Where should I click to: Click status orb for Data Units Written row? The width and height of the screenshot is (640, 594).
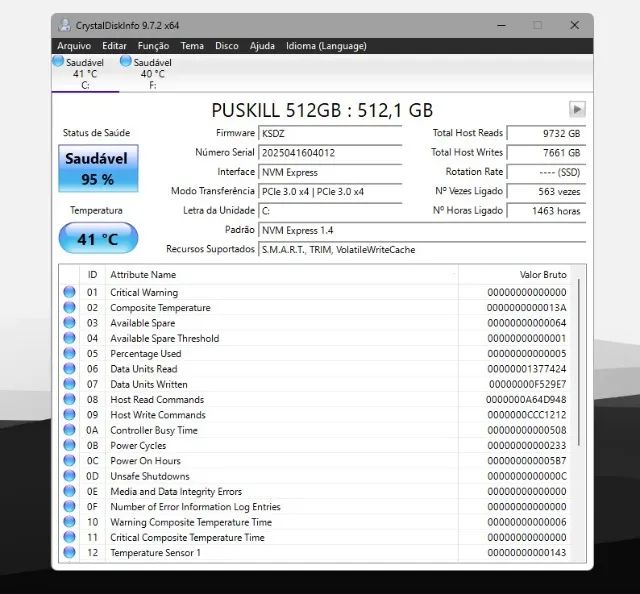pos(69,384)
